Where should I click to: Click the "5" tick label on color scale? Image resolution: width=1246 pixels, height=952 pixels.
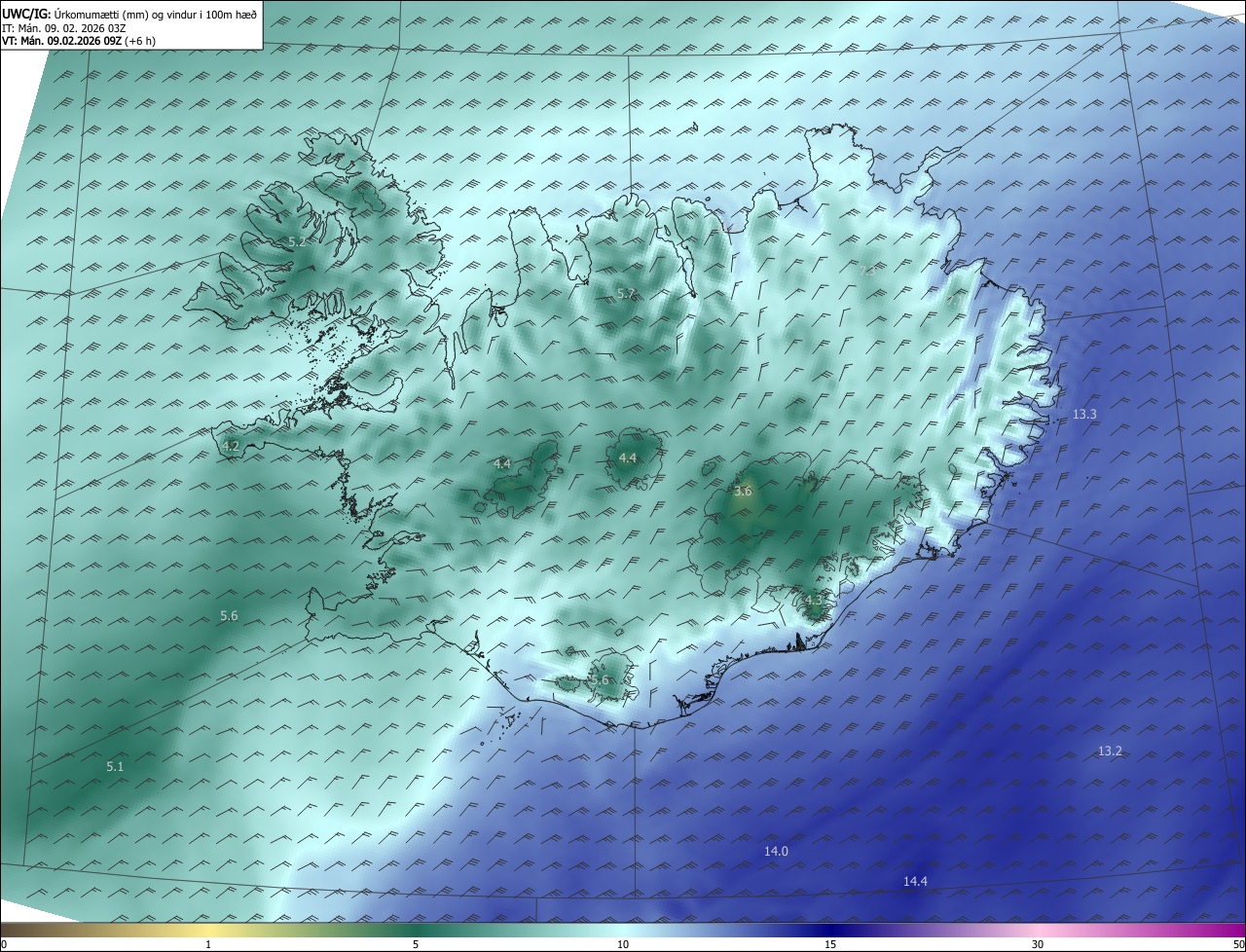pyautogui.click(x=416, y=944)
